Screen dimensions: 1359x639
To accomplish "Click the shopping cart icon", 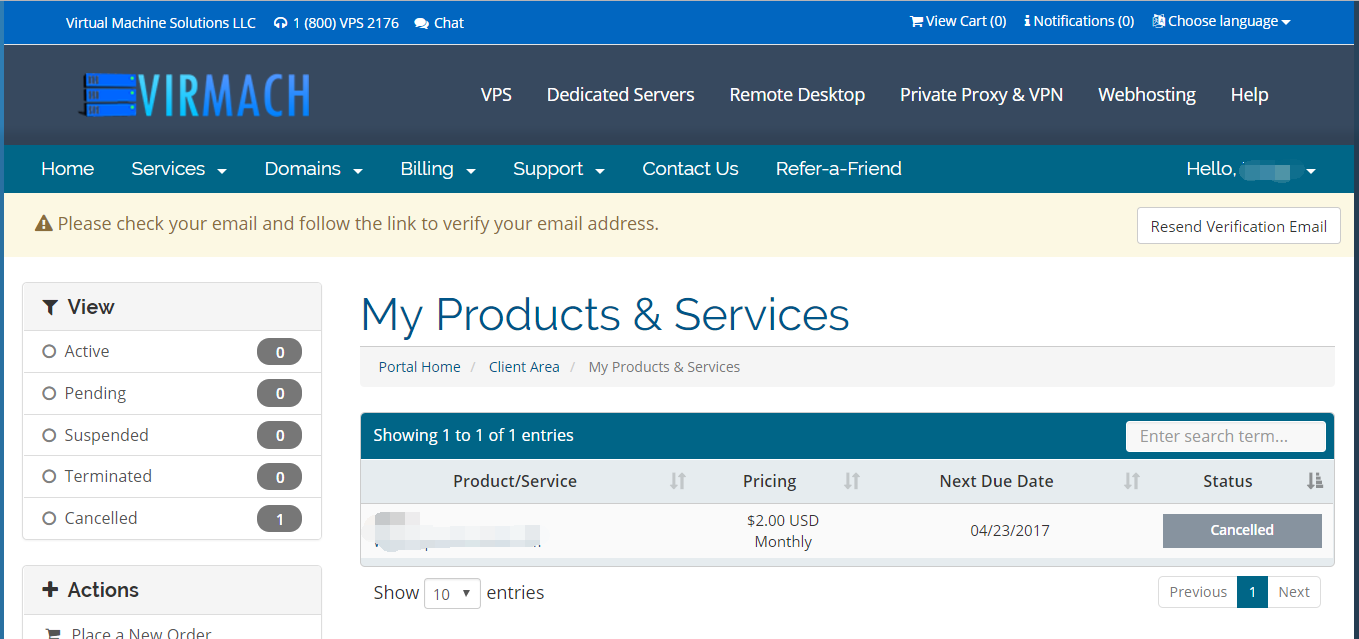I will click(916, 21).
